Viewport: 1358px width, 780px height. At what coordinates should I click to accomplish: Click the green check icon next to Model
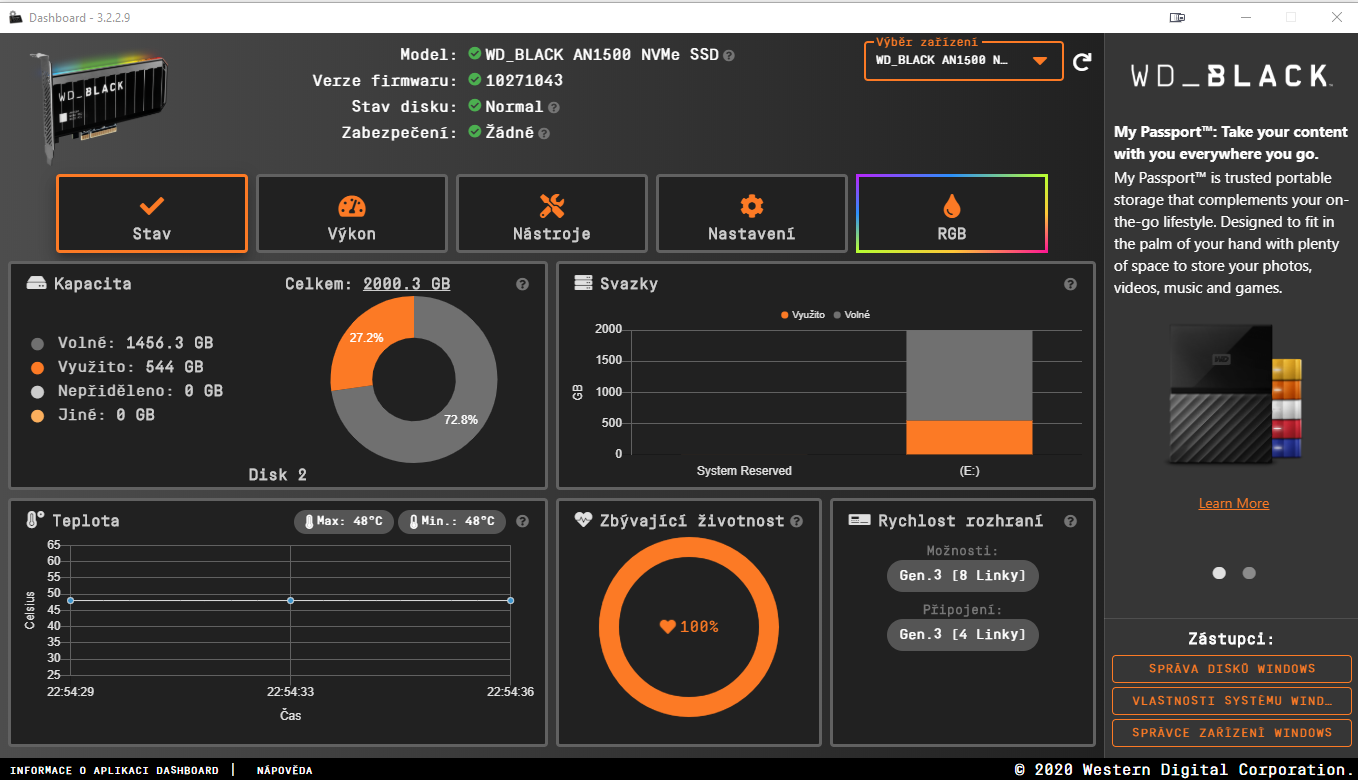coord(474,54)
